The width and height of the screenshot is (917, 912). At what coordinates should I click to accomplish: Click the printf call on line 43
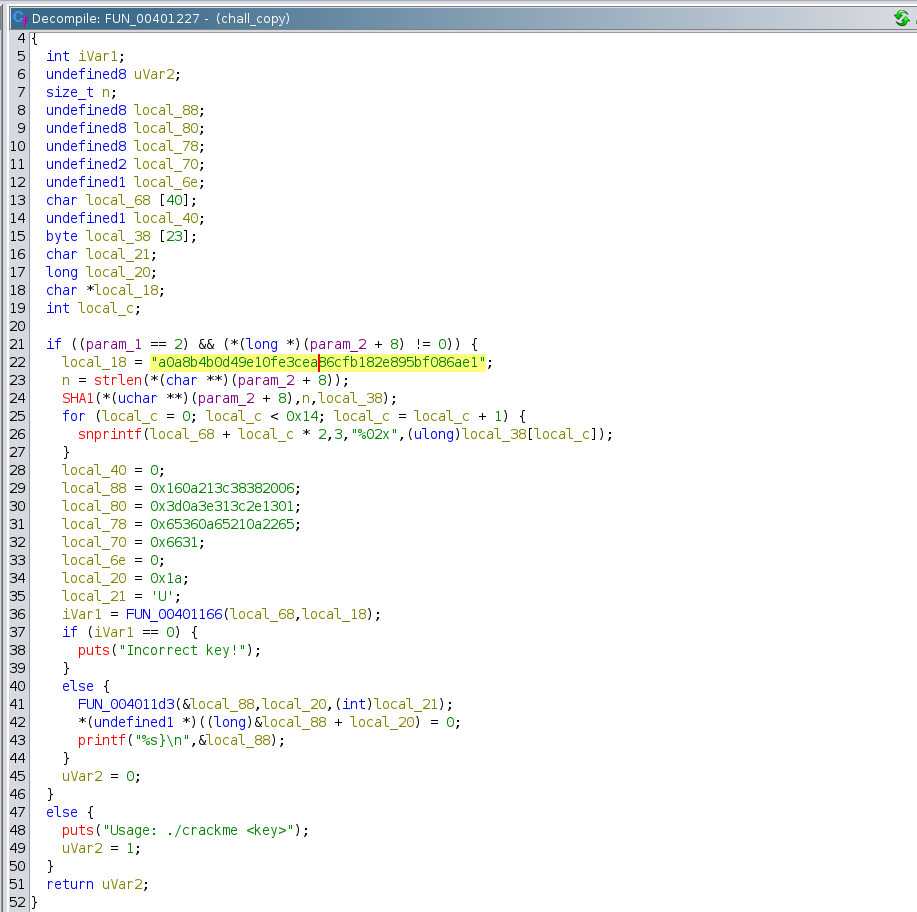pyautogui.click(x=102, y=741)
